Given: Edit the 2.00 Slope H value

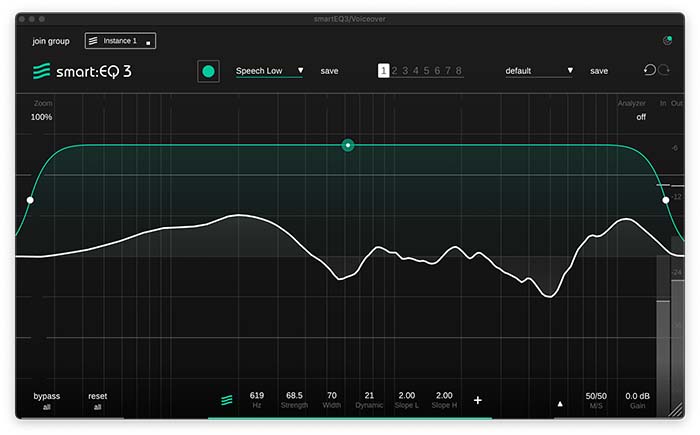Looking at the screenshot, I should click(444, 396).
